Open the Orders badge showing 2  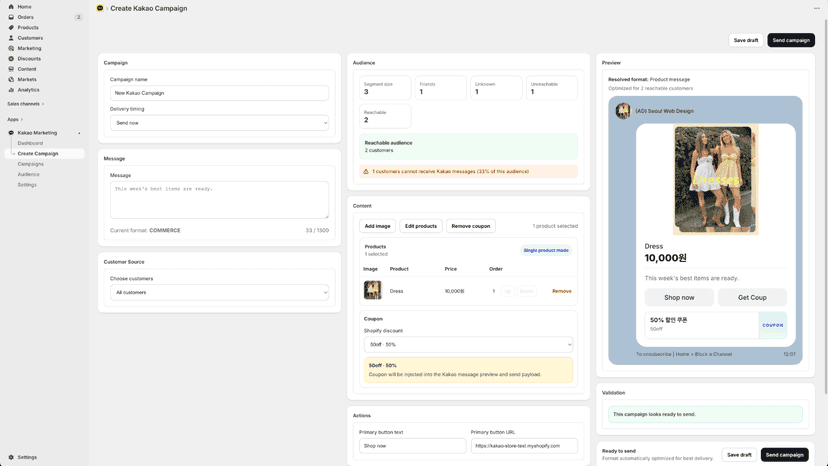tap(78, 17)
